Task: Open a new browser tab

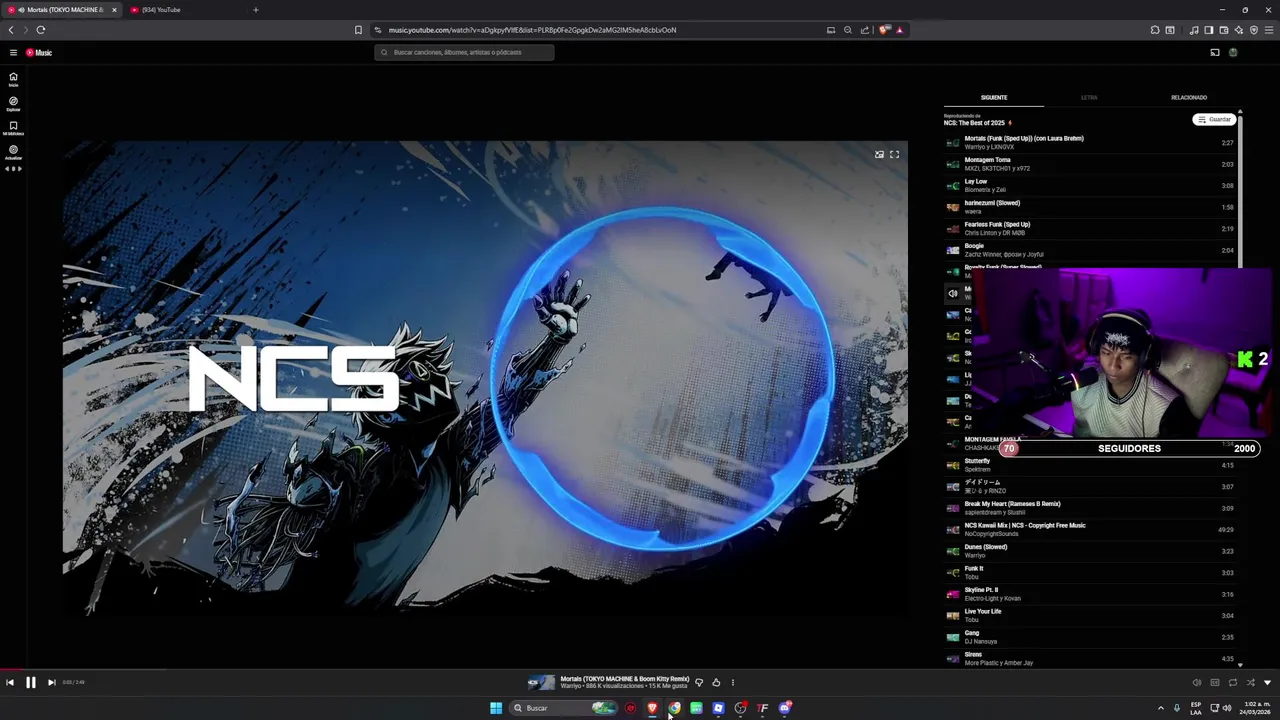Action: 255,10
